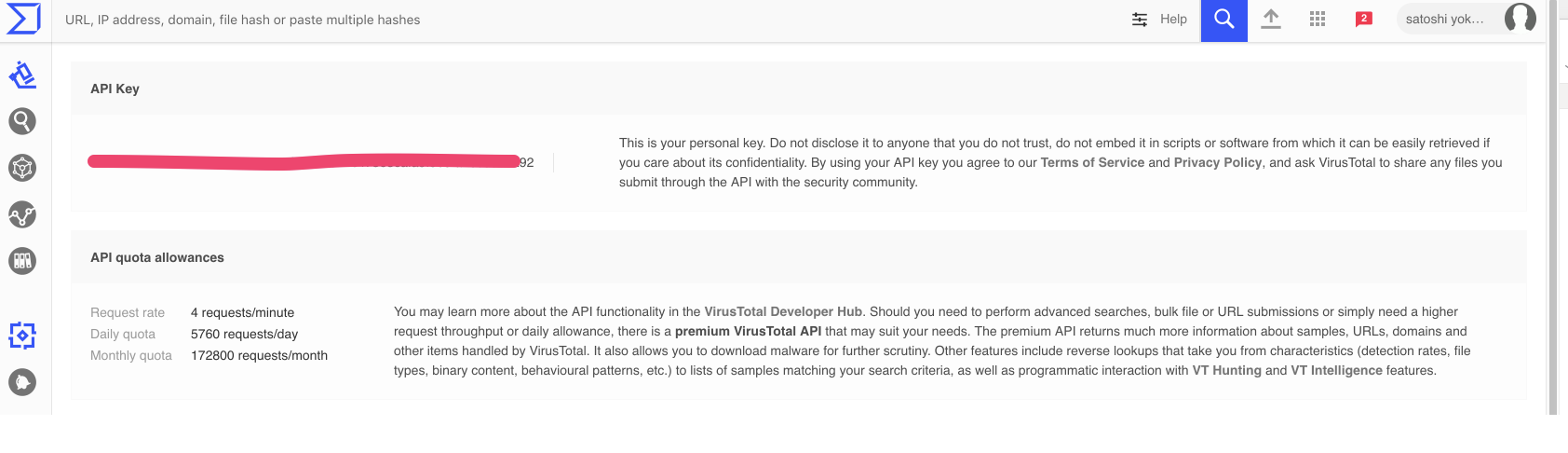Image resolution: width=1568 pixels, height=453 pixels.
Task: Open the search magnifier icon in sidebar
Action: [22, 121]
